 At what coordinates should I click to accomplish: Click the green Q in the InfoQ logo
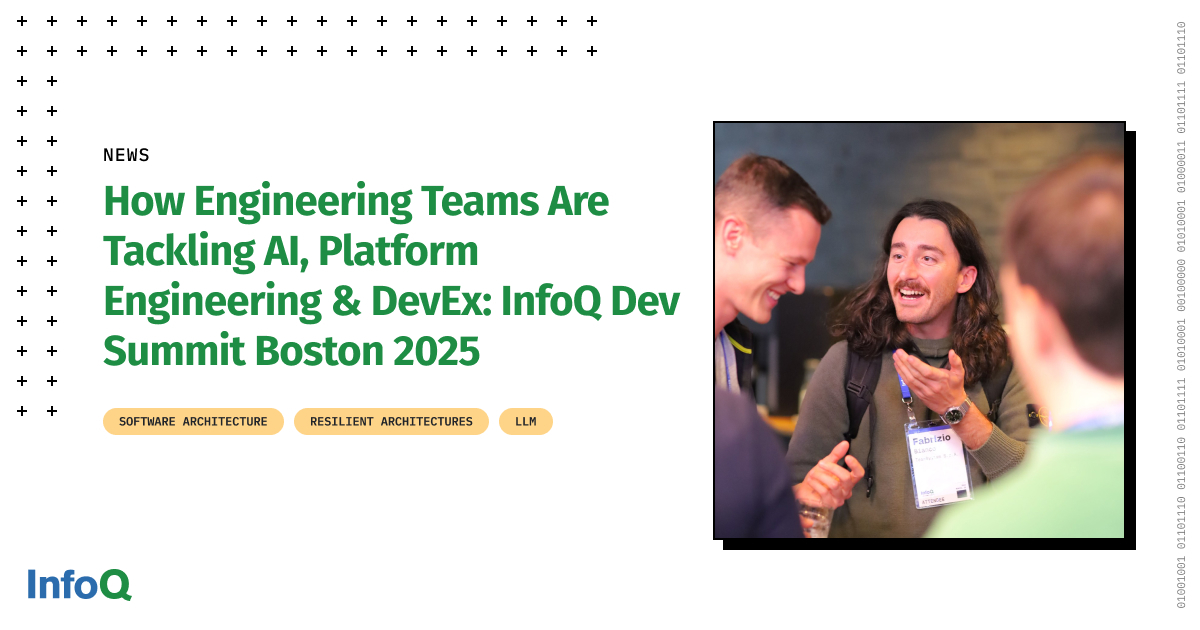116,585
